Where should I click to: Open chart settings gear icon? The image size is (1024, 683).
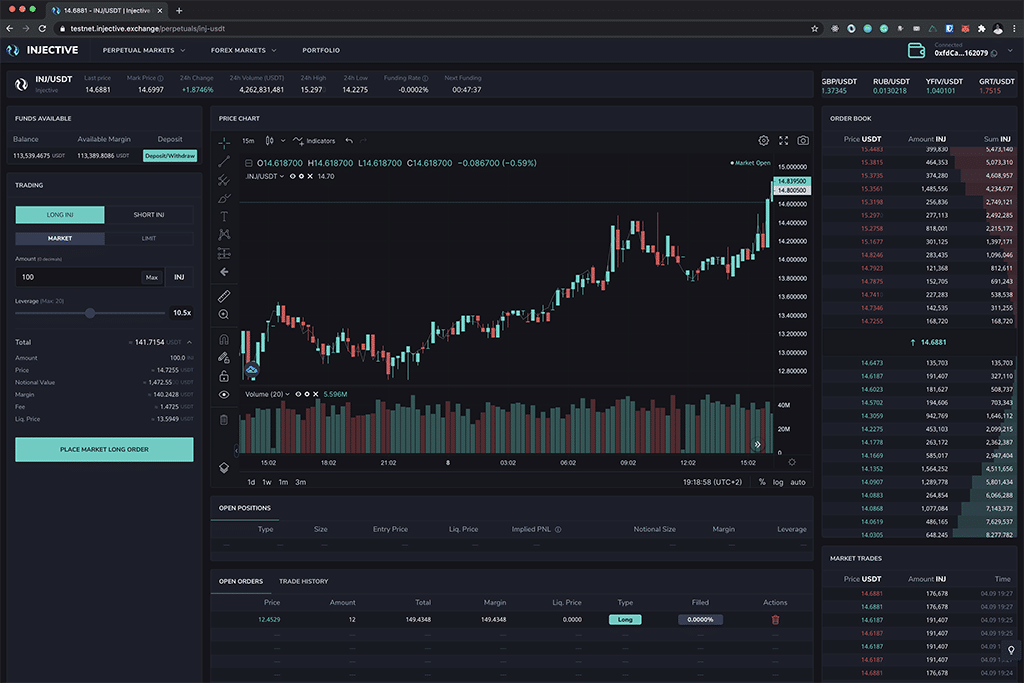point(763,140)
